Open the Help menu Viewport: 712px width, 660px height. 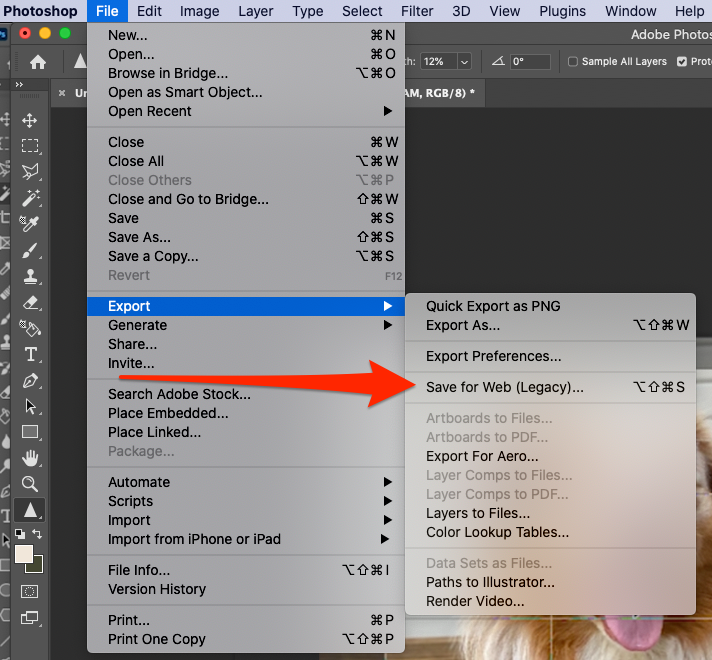pyautogui.click(x=689, y=11)
